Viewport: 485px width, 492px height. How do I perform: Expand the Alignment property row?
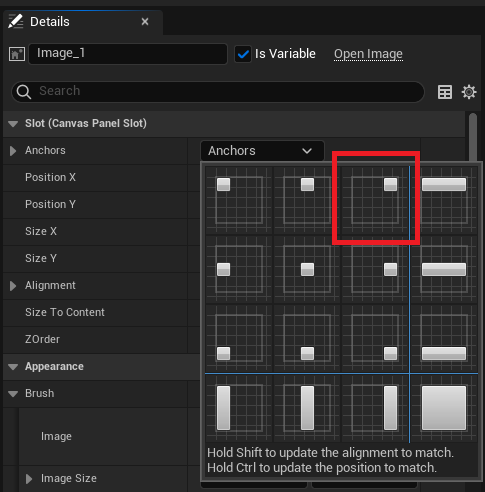13,286
